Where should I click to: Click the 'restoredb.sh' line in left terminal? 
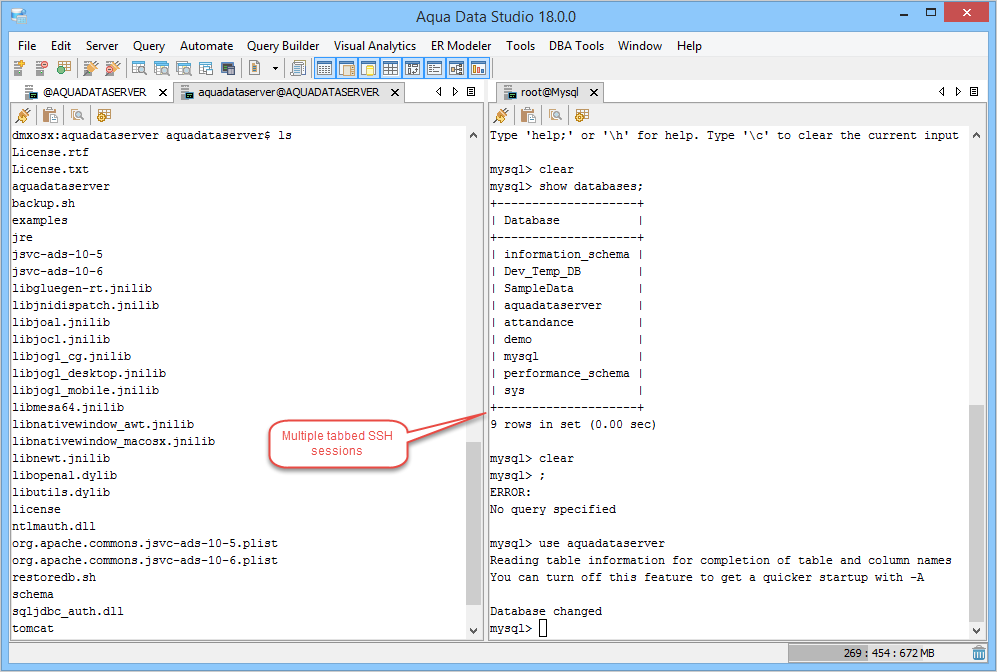pyautogui.click(x=54, y=577)
